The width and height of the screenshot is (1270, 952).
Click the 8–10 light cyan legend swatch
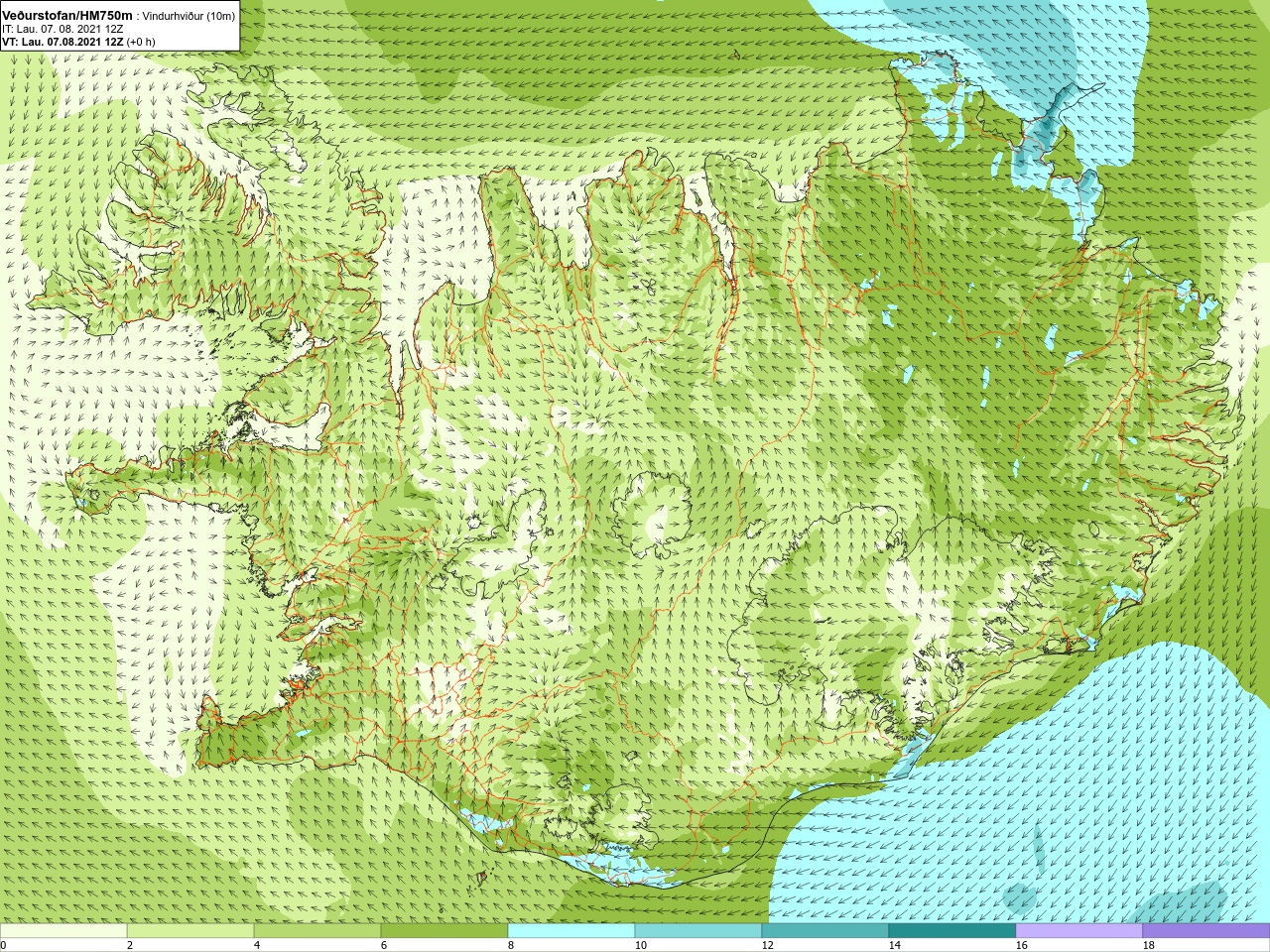point(571,931)
